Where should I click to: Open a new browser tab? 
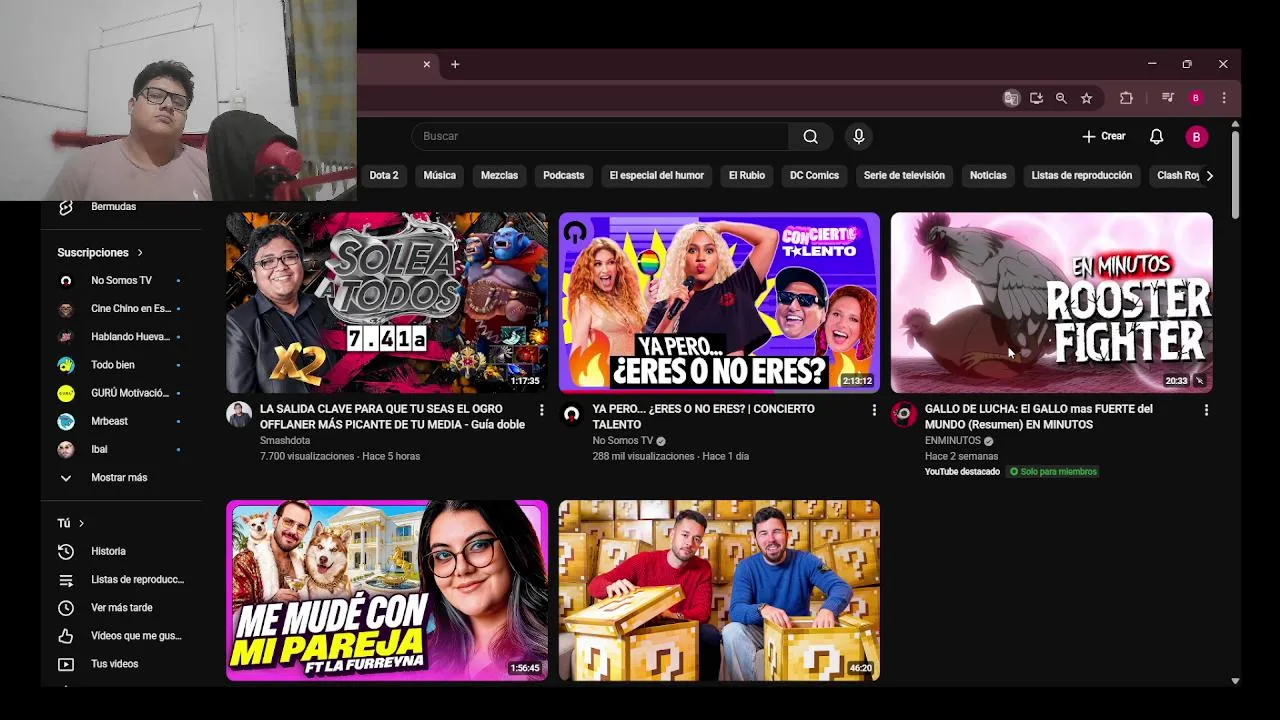click(x=455, y=64)
